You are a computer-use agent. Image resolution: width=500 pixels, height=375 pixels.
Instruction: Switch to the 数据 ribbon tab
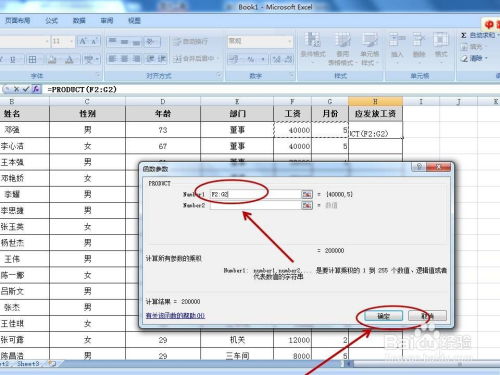[79, 21]
